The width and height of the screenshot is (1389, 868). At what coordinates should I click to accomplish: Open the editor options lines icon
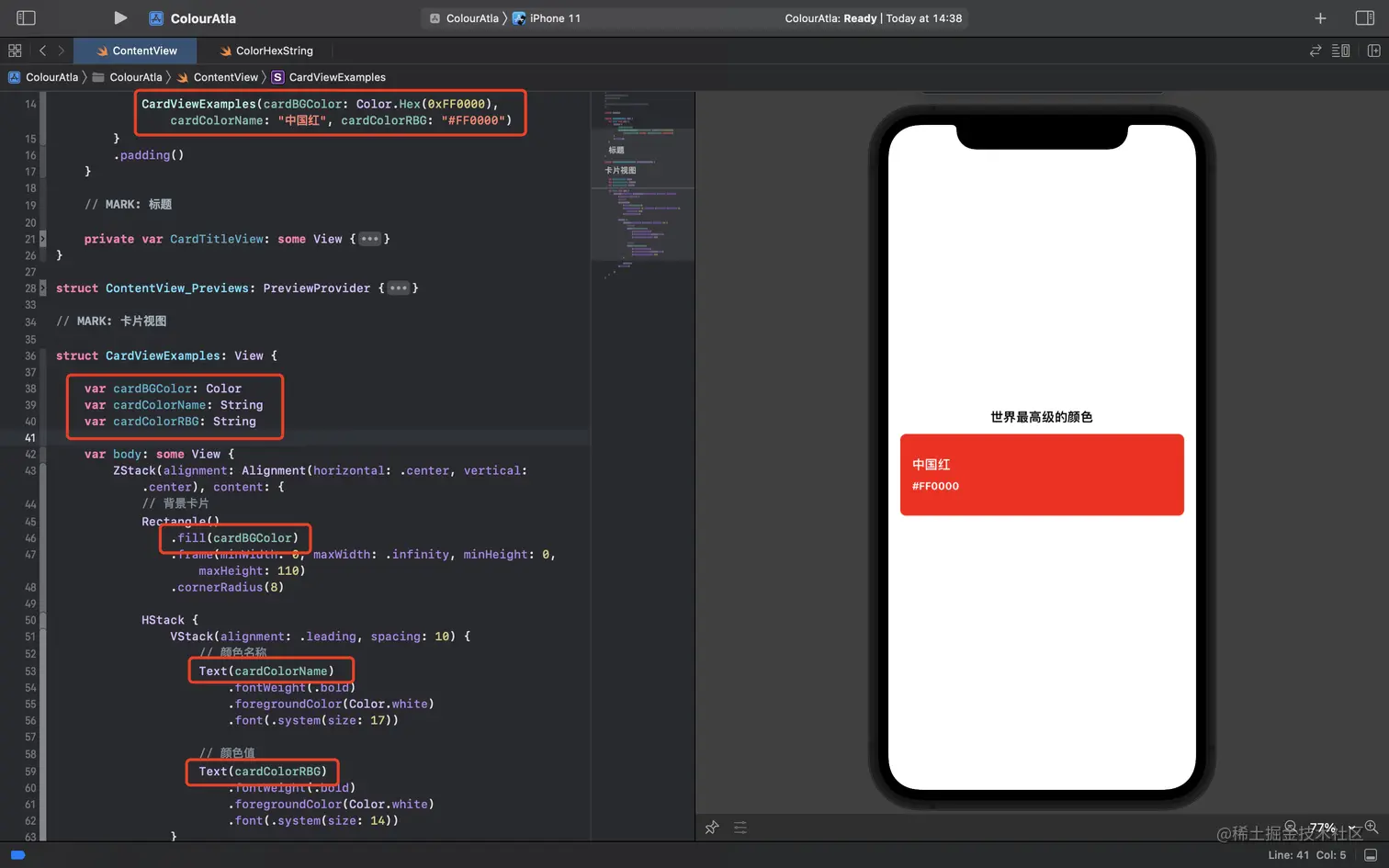tap(1340, 51)
